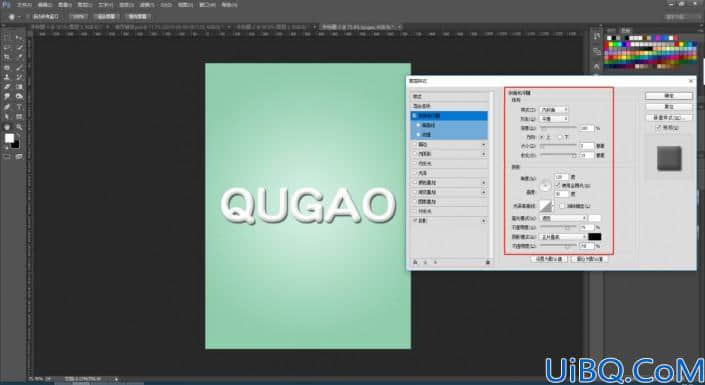This screenshot has height=385, width=705.
Task: Open the Highlight Mode dropdown
Action: click(x=563, y=218)
